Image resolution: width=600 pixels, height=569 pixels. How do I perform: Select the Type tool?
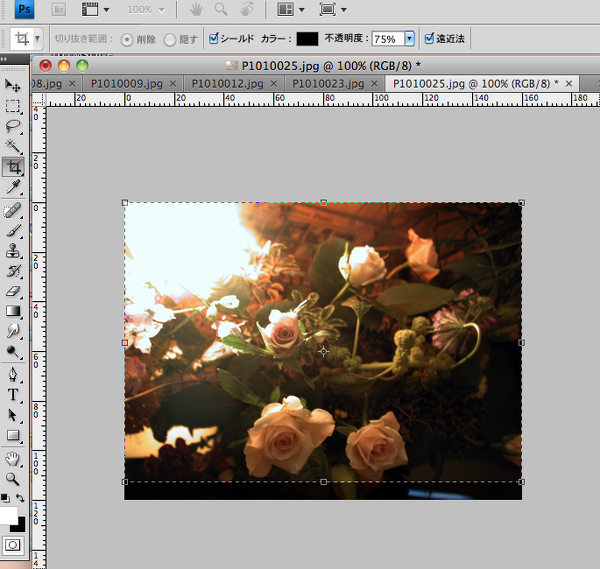coord(13,395)
